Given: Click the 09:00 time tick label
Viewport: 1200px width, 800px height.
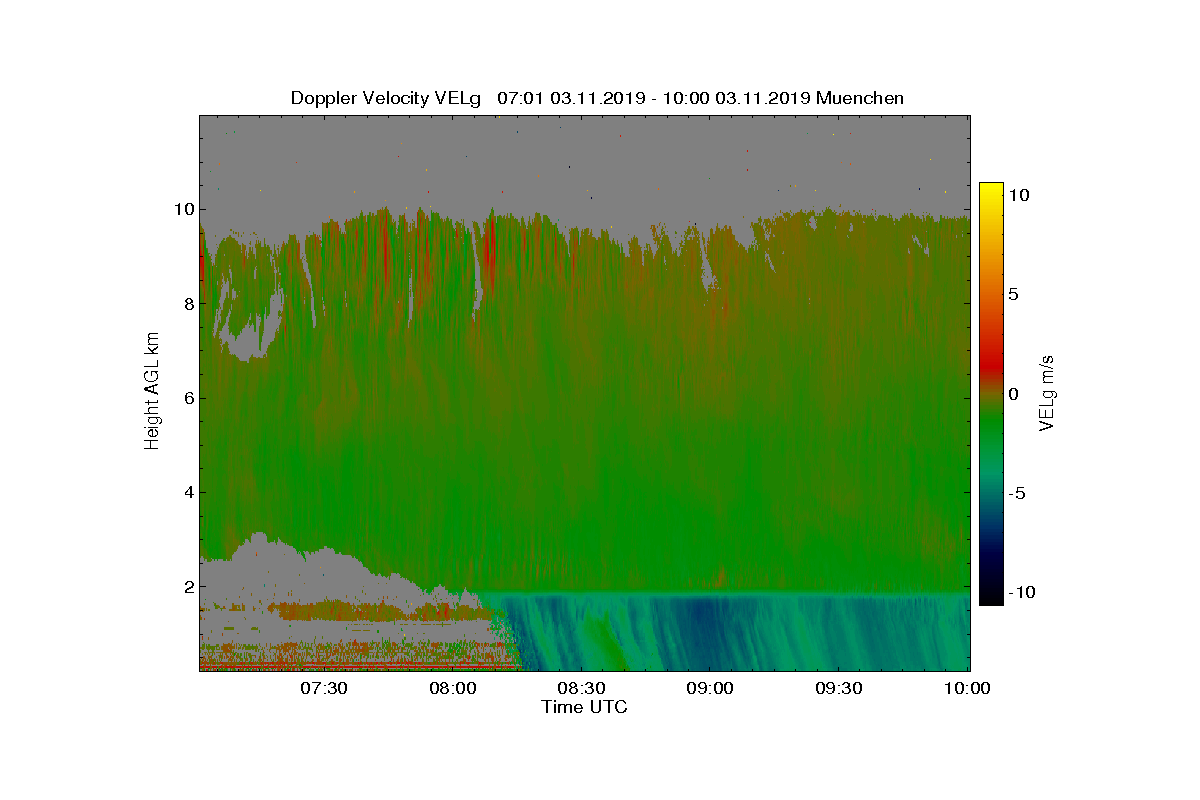Looking at the screenshot, I should pyautogui.click(x=710, y=689).
